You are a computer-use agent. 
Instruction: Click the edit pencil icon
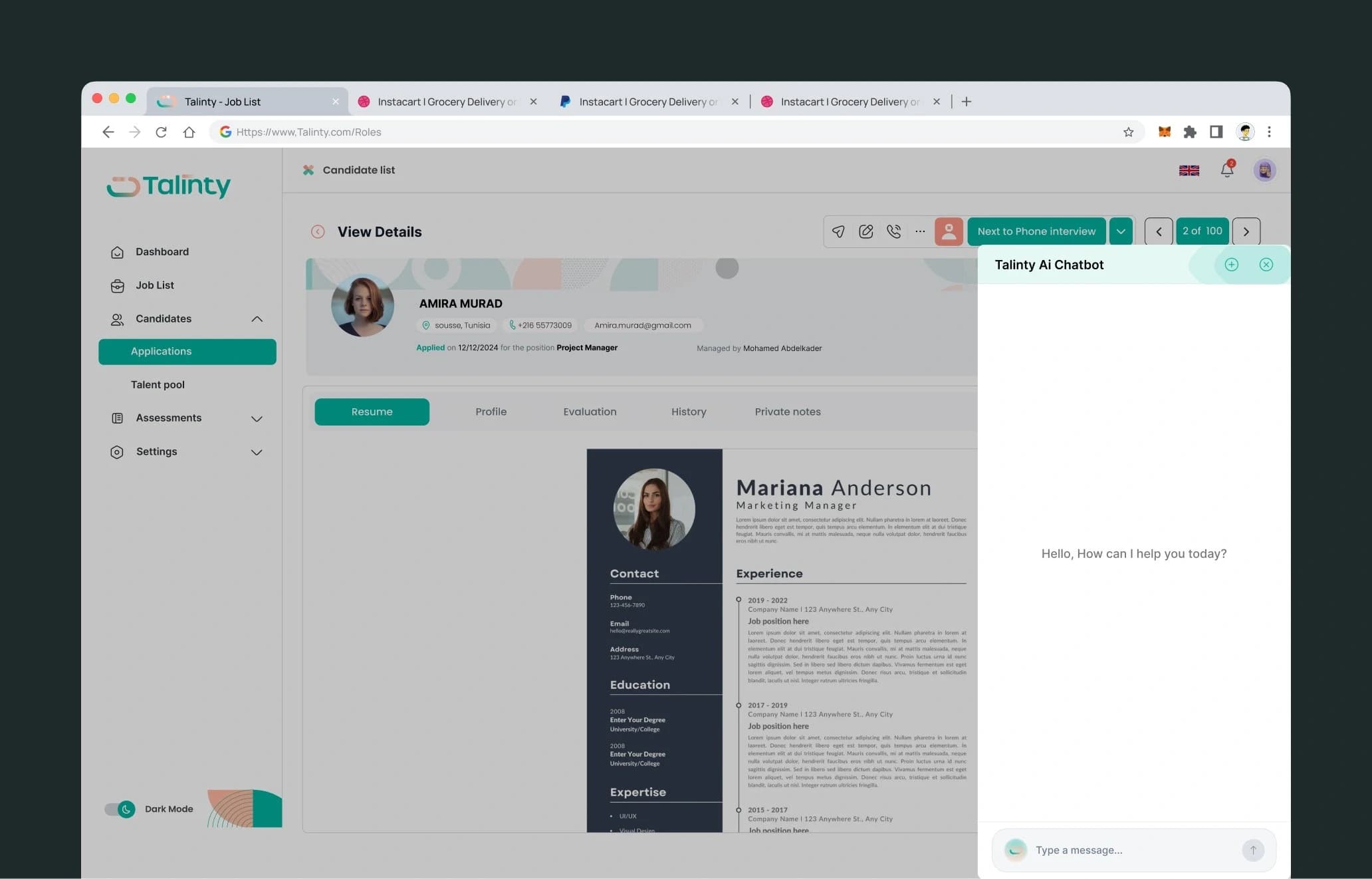(x=866, y=231)
